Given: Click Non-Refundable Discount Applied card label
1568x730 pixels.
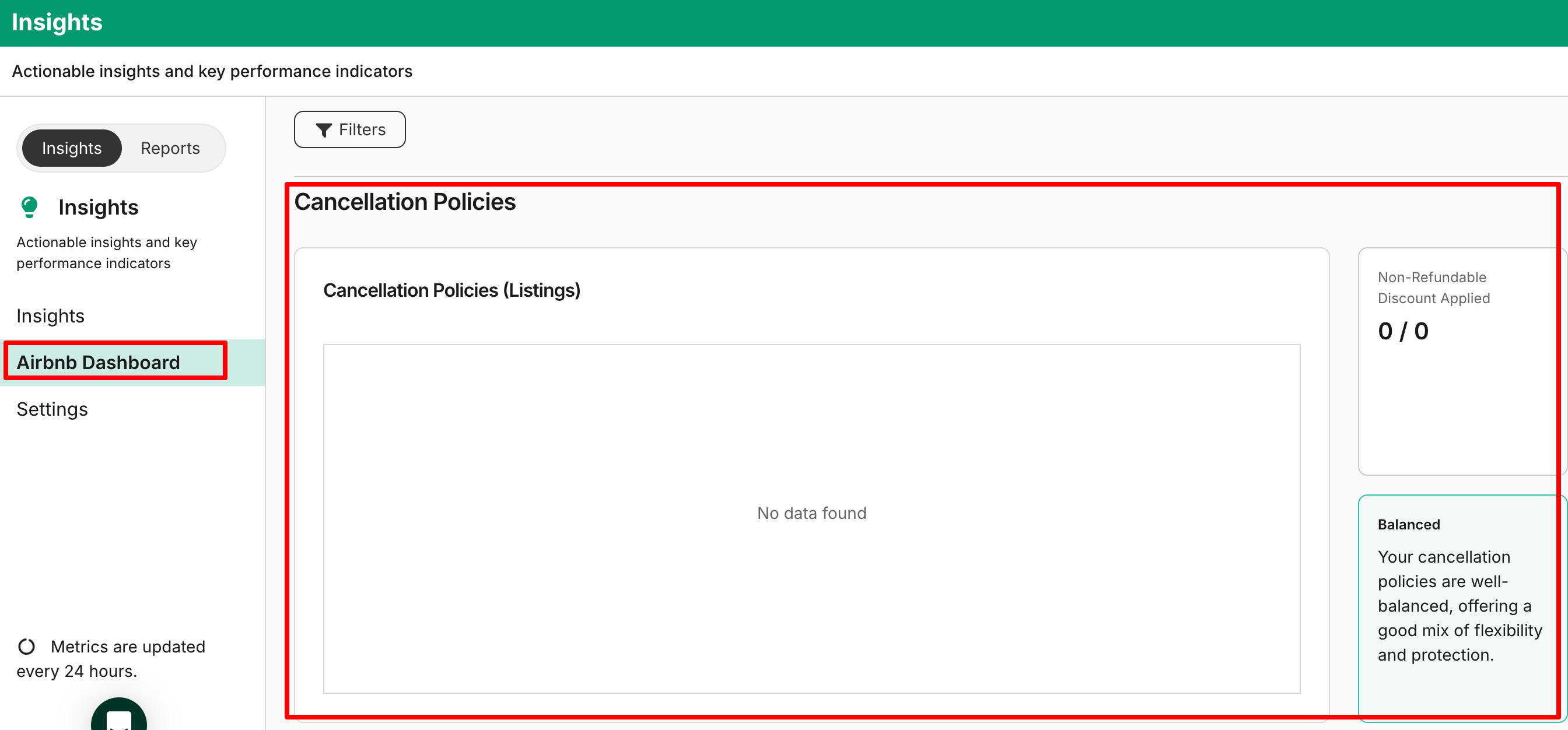Looking at the screenshot, I should tap(1433, 287).
